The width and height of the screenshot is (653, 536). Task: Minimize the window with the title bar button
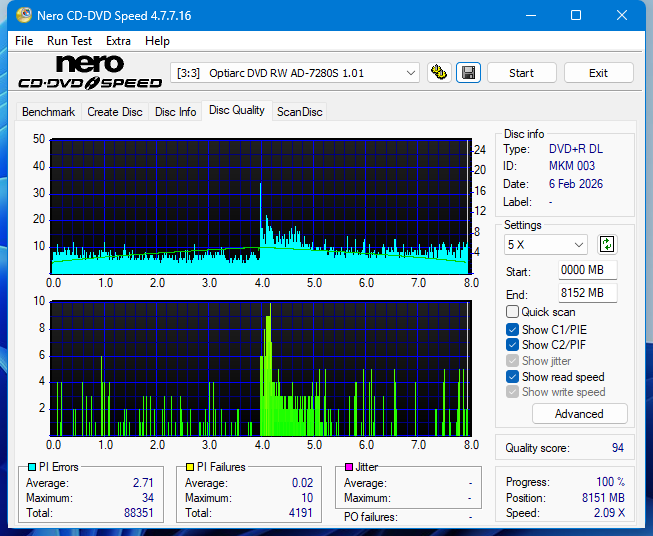529,16
